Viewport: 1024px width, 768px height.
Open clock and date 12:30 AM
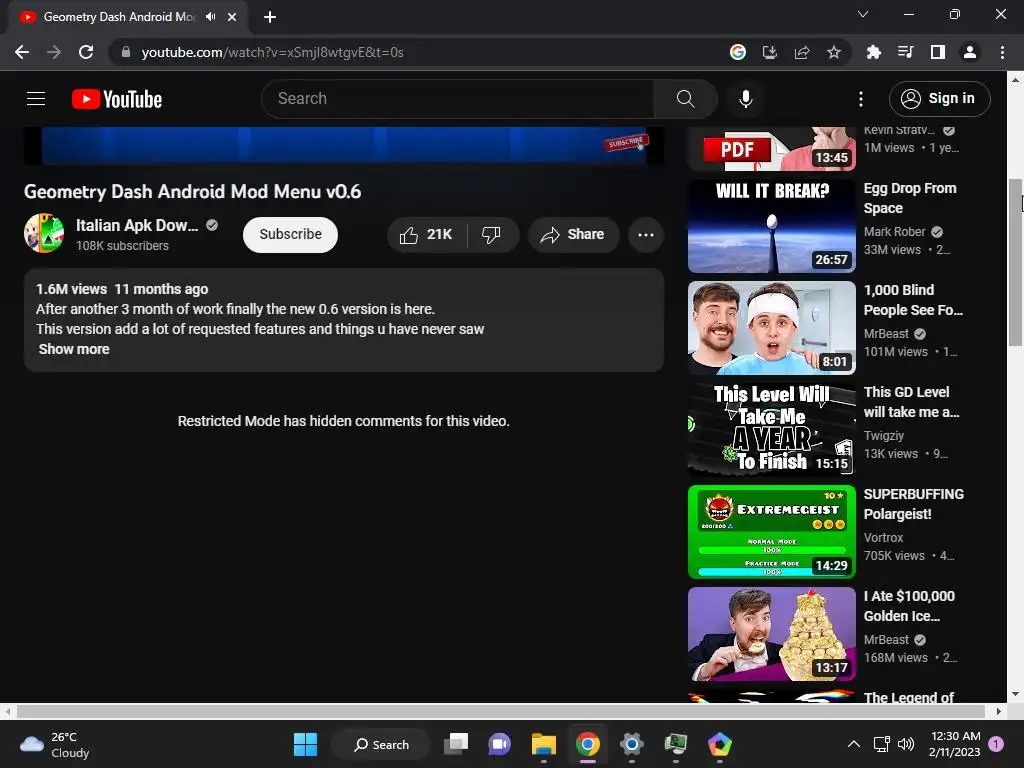[x=954, y=744]
